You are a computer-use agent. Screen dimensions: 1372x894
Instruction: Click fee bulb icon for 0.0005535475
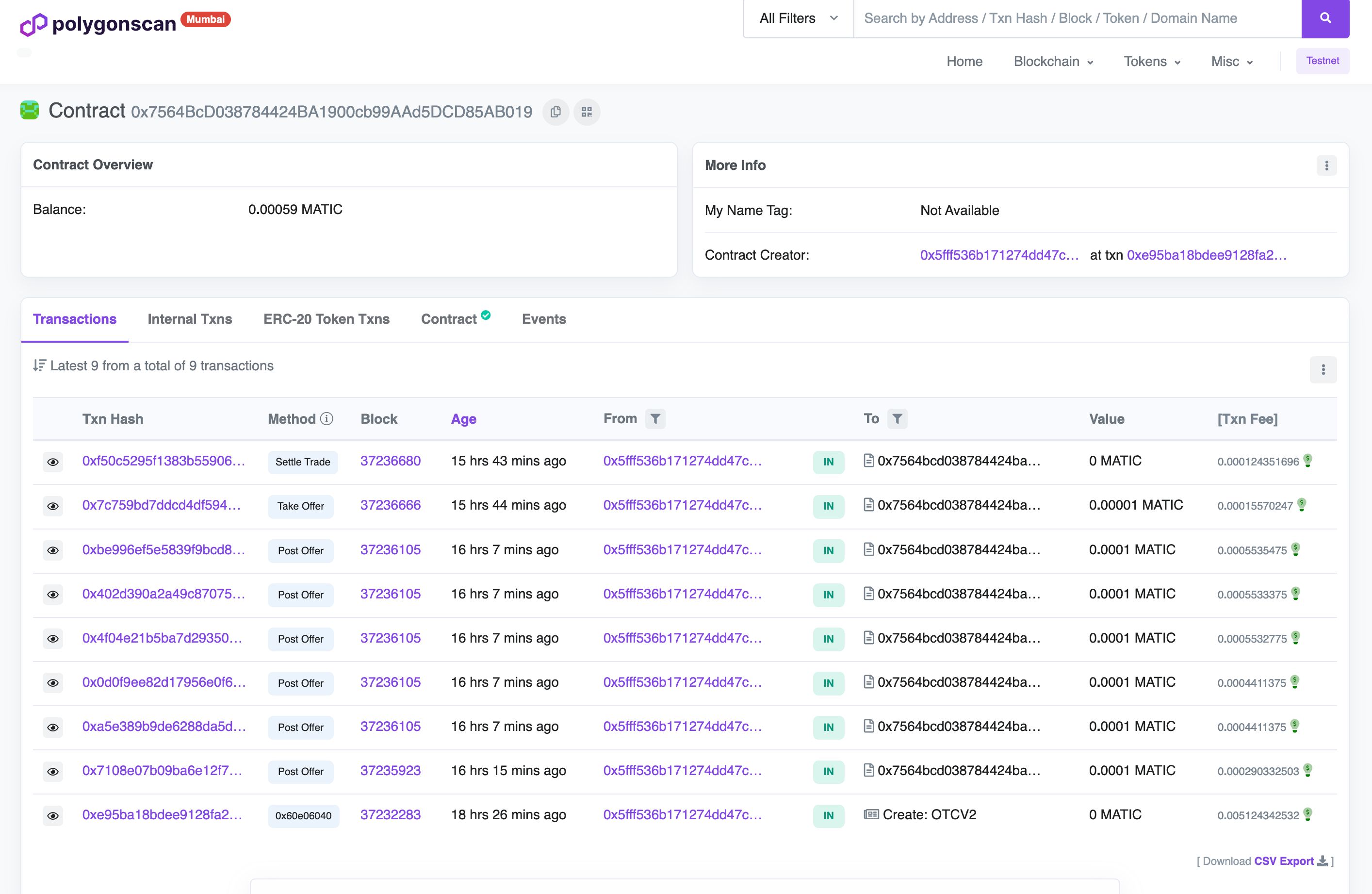1296,549
